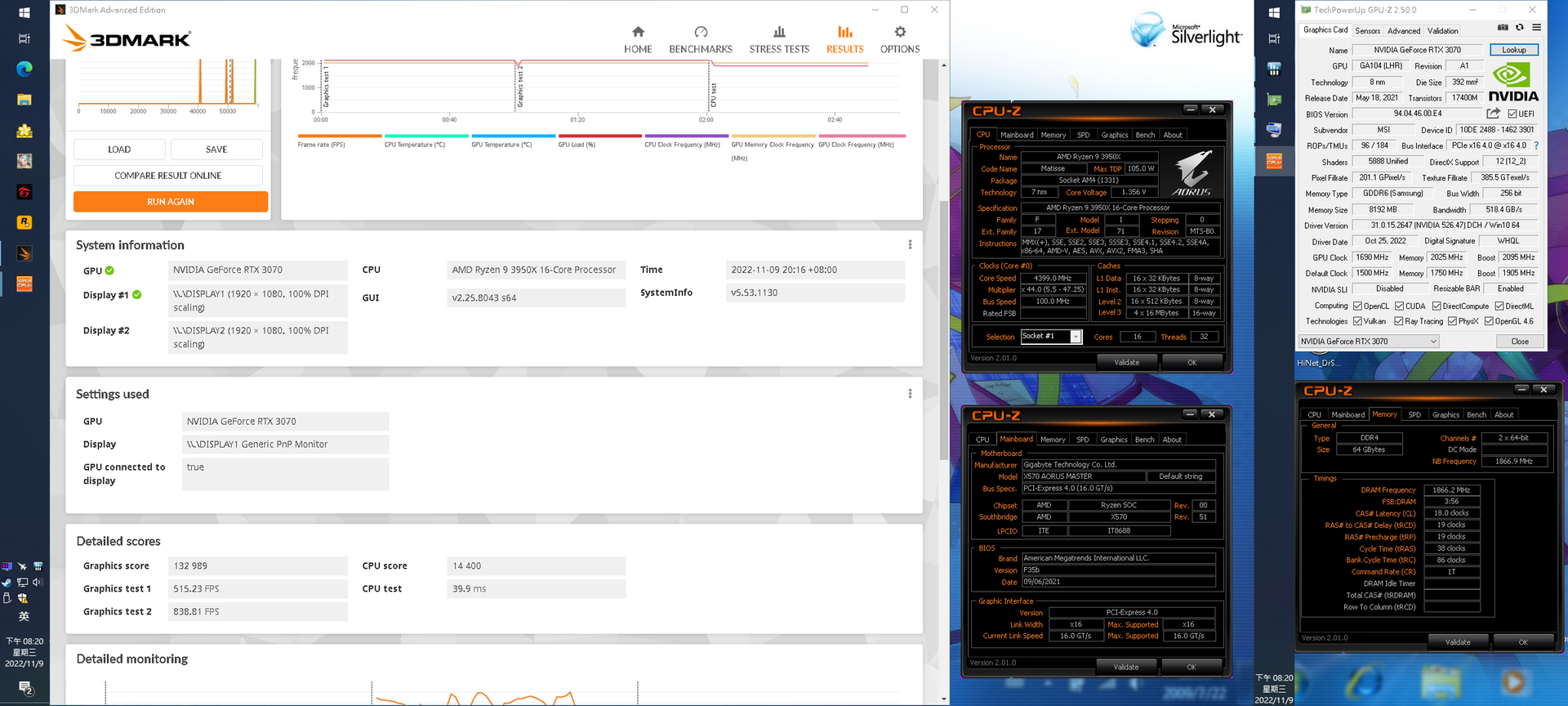The image size is (1568, 706).
Task: Open Graphics tab in the CPU-Z mainboard window
Action: pos(1114,440)
